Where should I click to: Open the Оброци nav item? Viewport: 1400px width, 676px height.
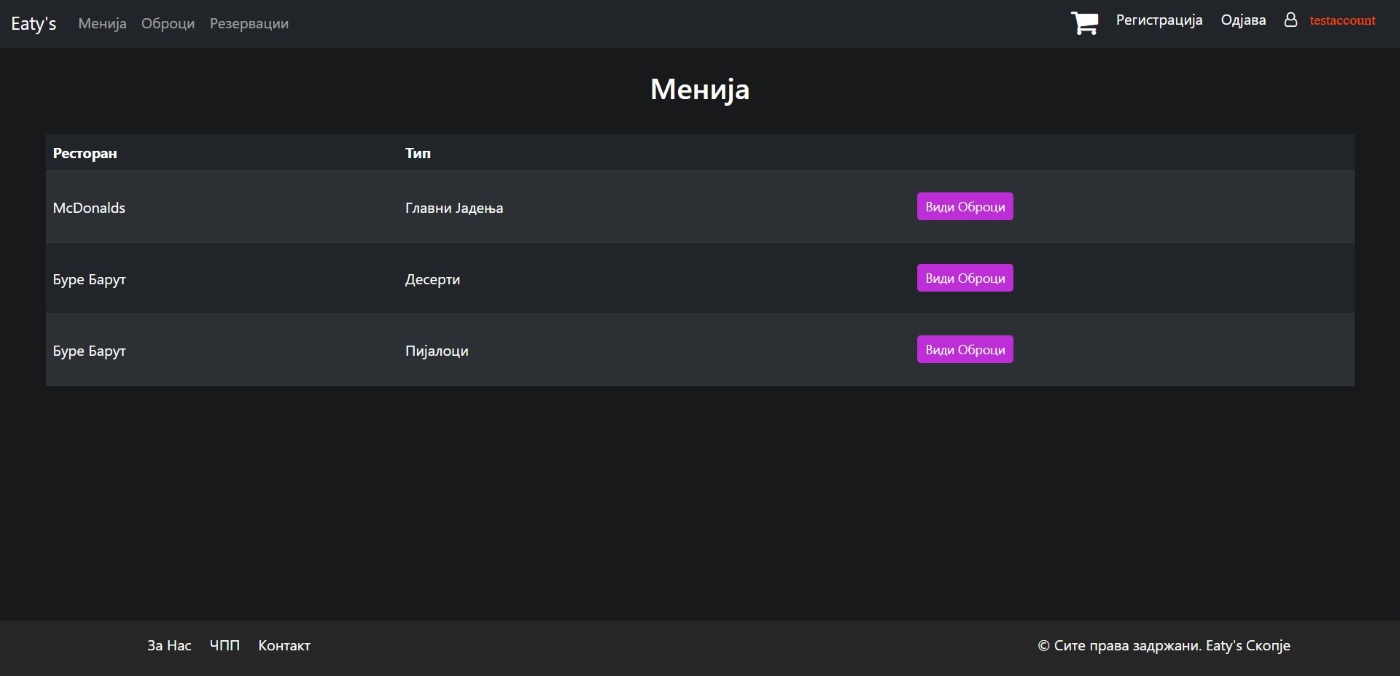[168, 24]
